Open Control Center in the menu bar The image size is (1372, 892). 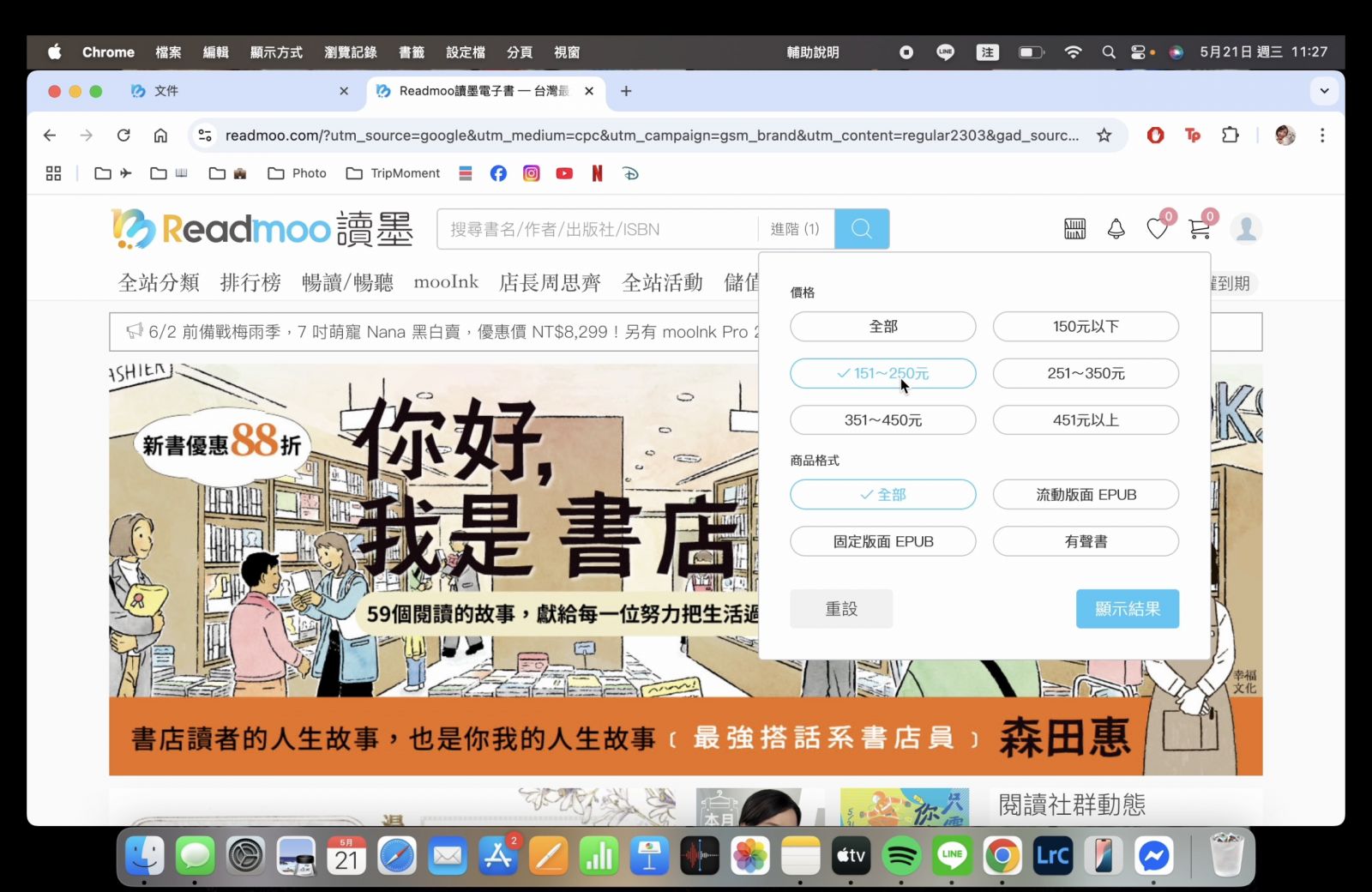[x=1138, y=52]
